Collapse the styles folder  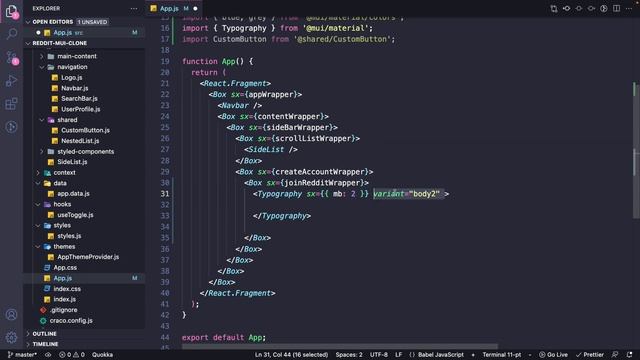[38, 226]
